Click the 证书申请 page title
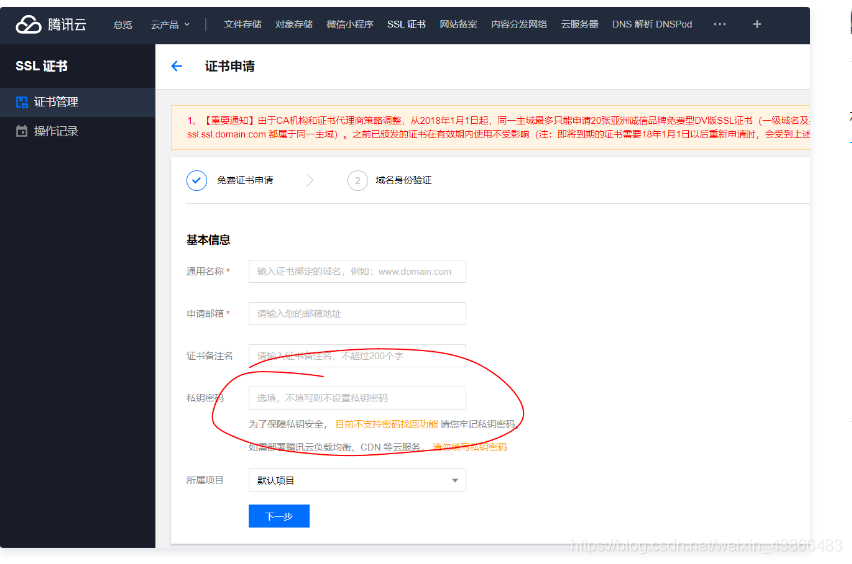This screenshot has width=852, height=564. [230, 66]
